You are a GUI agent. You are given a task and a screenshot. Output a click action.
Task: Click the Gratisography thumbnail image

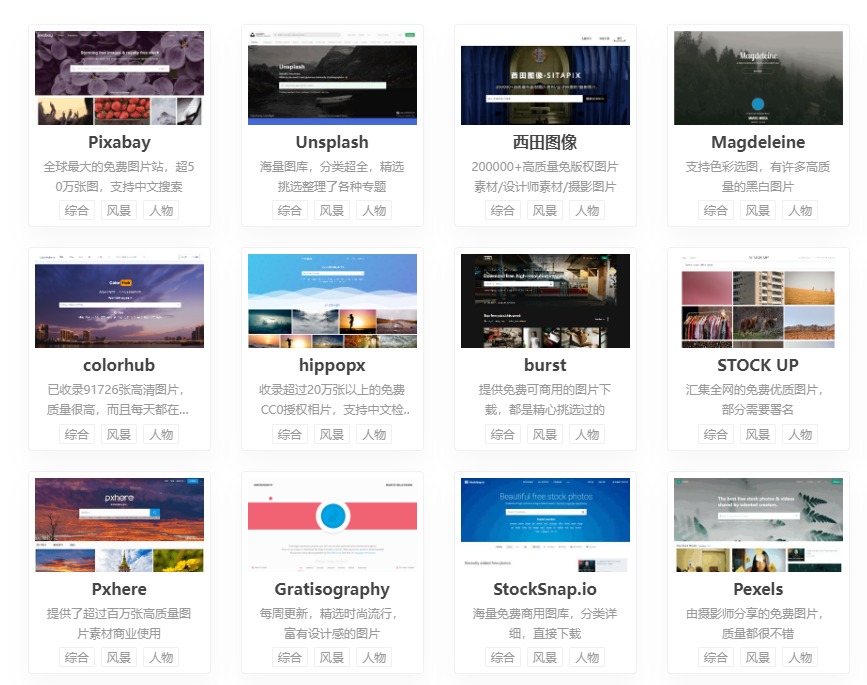point(332,524)
